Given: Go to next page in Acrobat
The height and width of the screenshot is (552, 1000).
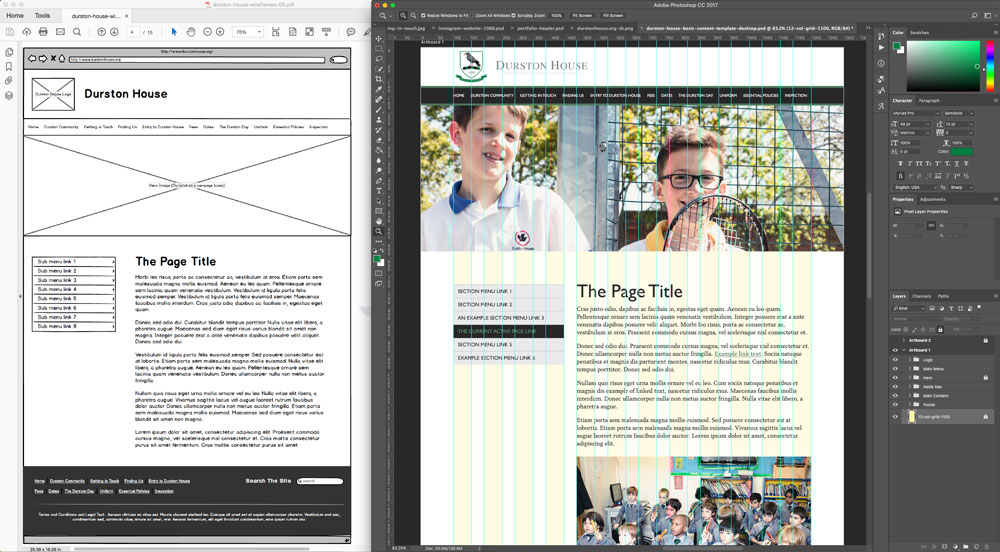Looking at the screenshot, I should (x=114, y=31).
